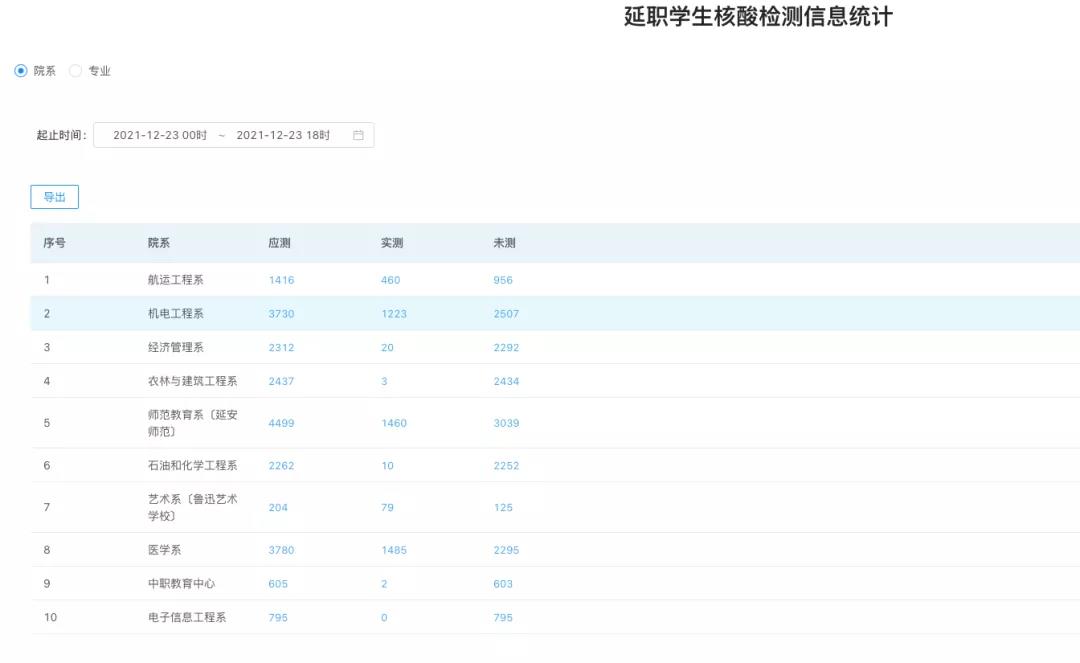
Task: Click end time 2021-12-23 18时 field
Action: pos(283,135)
